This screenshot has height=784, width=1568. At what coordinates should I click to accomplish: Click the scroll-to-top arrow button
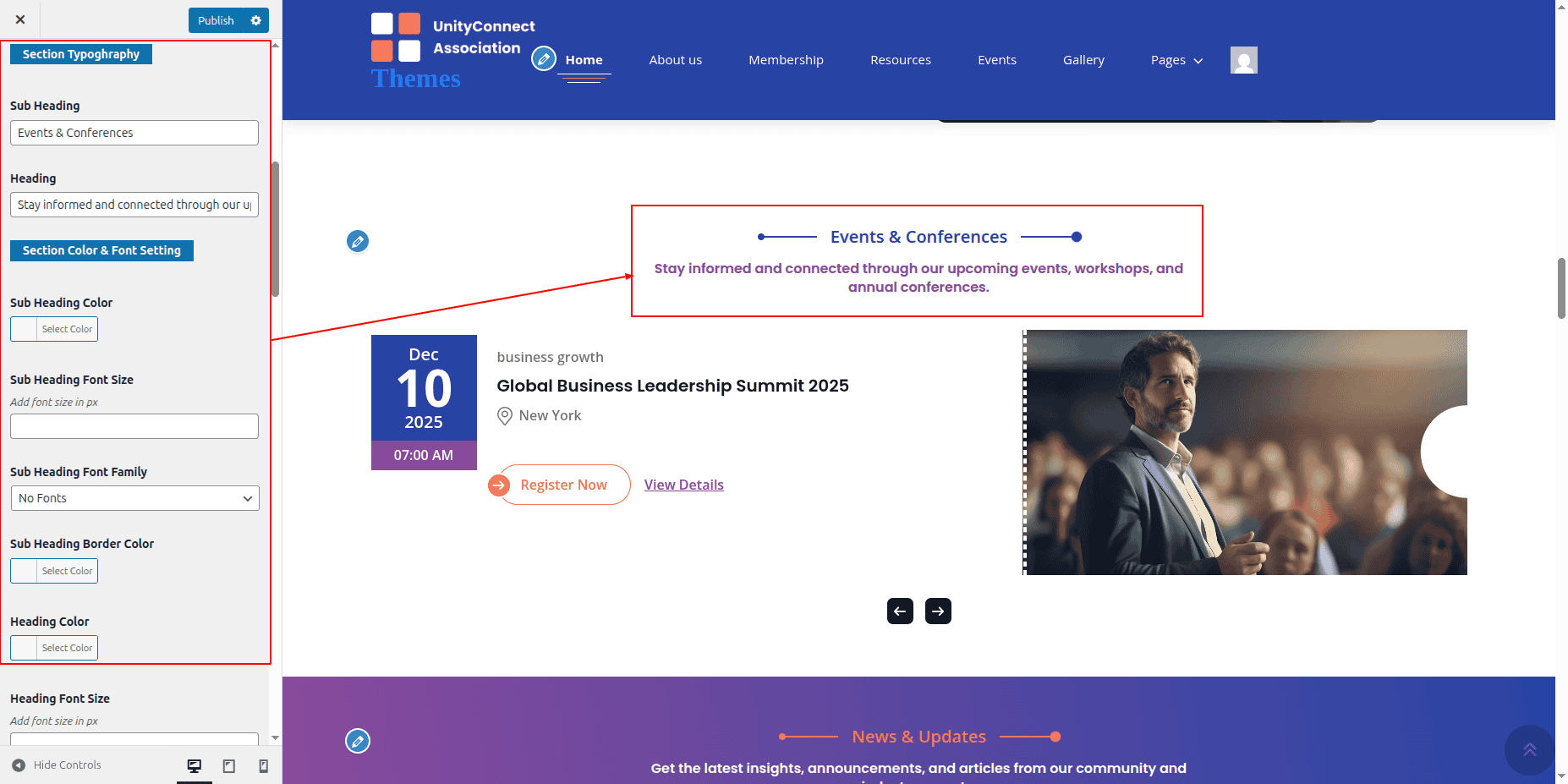pyautogui.click(x=1529, y=749)
